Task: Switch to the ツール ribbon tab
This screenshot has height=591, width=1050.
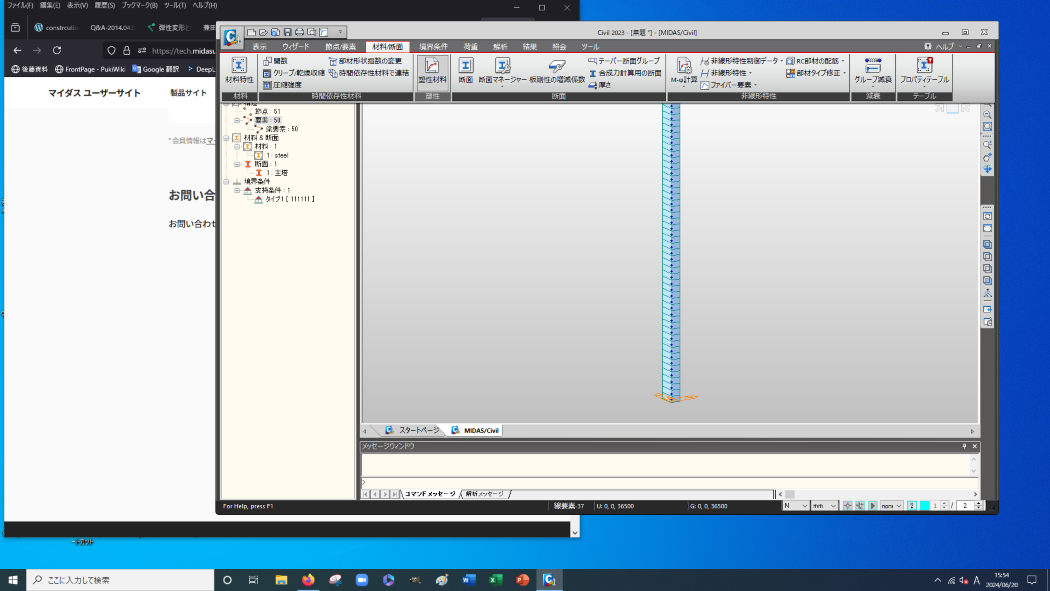Action: pyautogui.click(x=590, y=47)
